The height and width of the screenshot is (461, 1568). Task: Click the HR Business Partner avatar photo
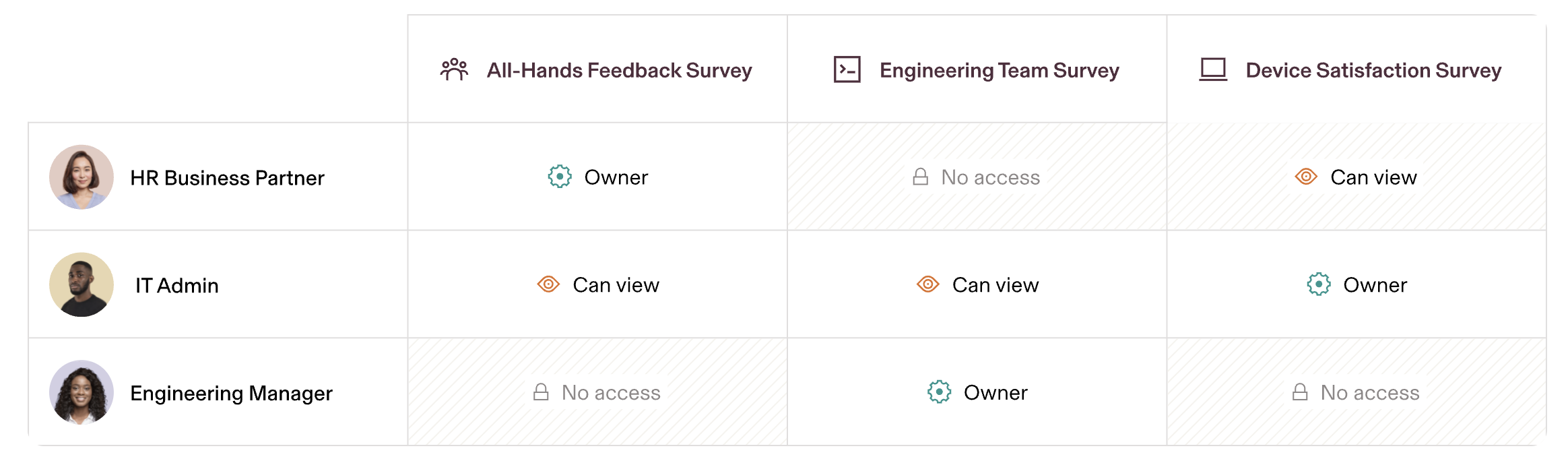tap(81, 177)
